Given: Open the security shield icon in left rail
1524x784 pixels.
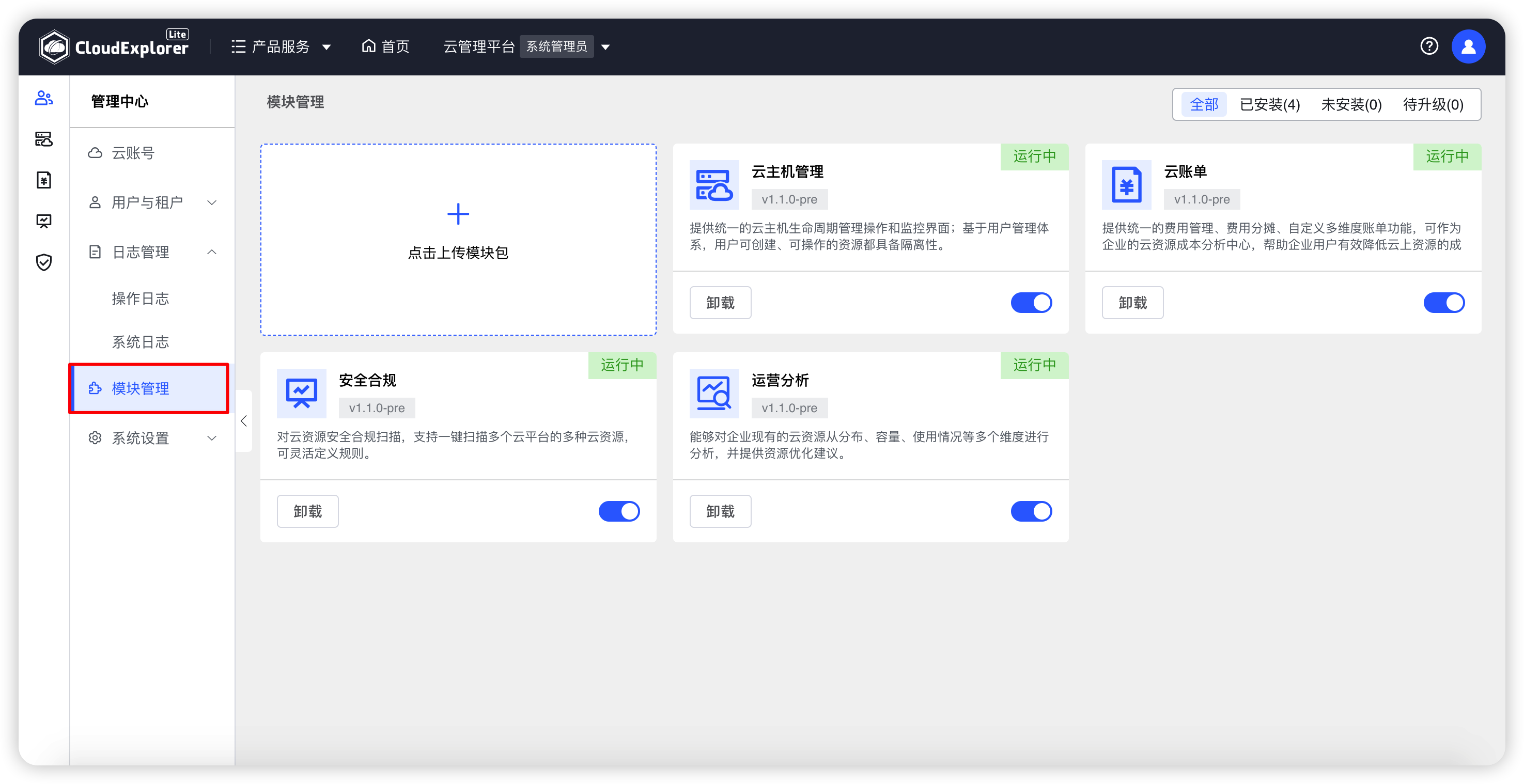Looking at the screenshot, I should click(x=44, y=262).
